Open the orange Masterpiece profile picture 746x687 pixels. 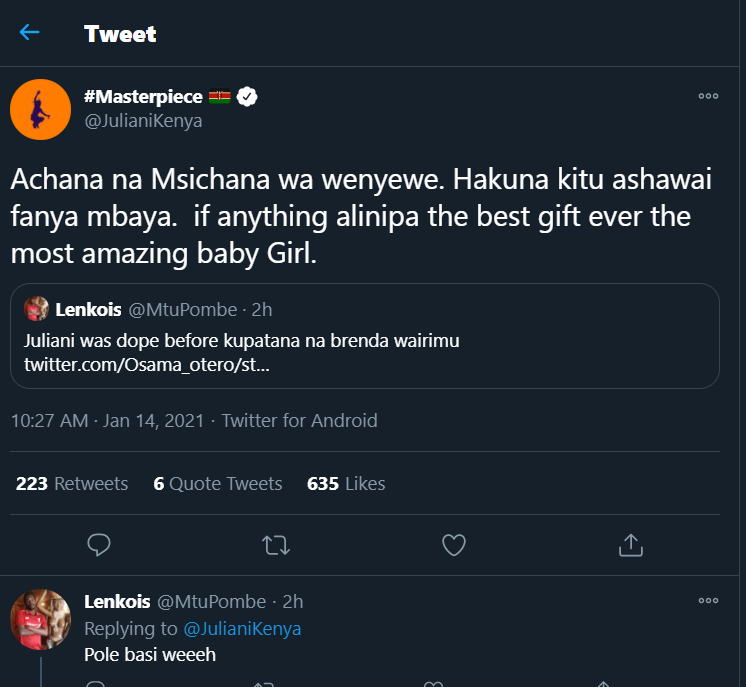(x=40, y=109)
